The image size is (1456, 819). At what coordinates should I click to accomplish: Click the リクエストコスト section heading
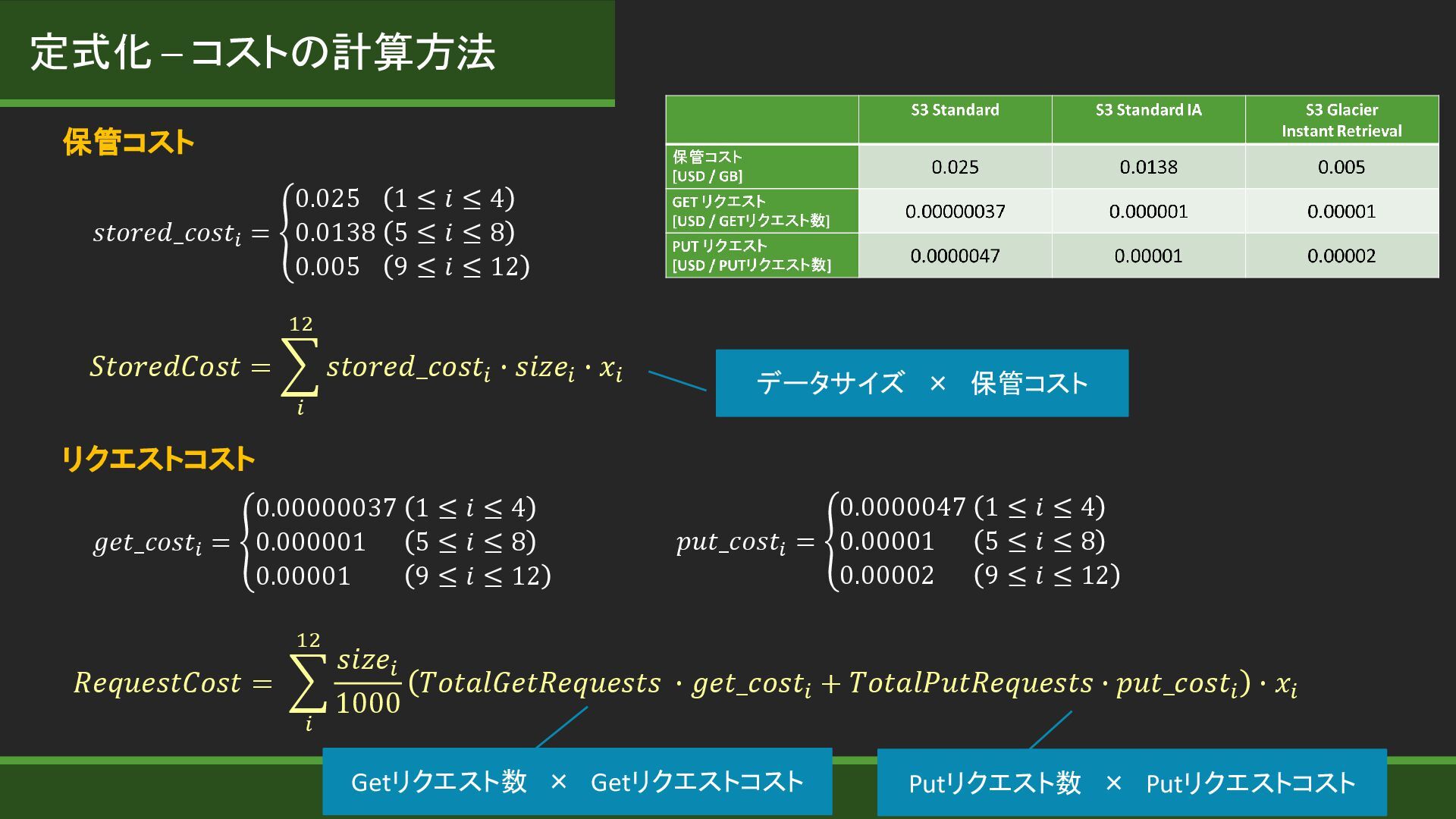pos(157,460)
